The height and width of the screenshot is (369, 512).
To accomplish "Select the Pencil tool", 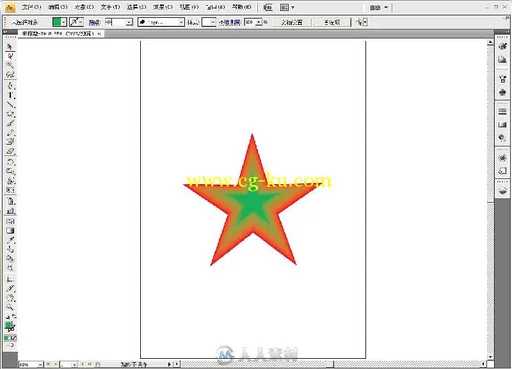I will 10,133.
